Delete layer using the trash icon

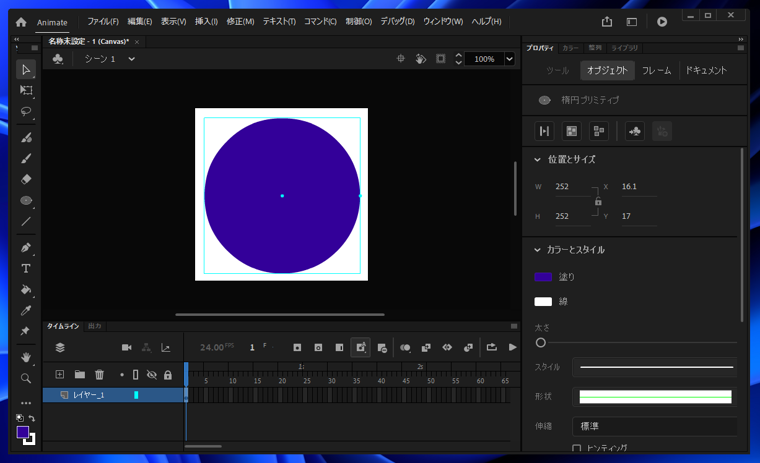pos(99,375)
